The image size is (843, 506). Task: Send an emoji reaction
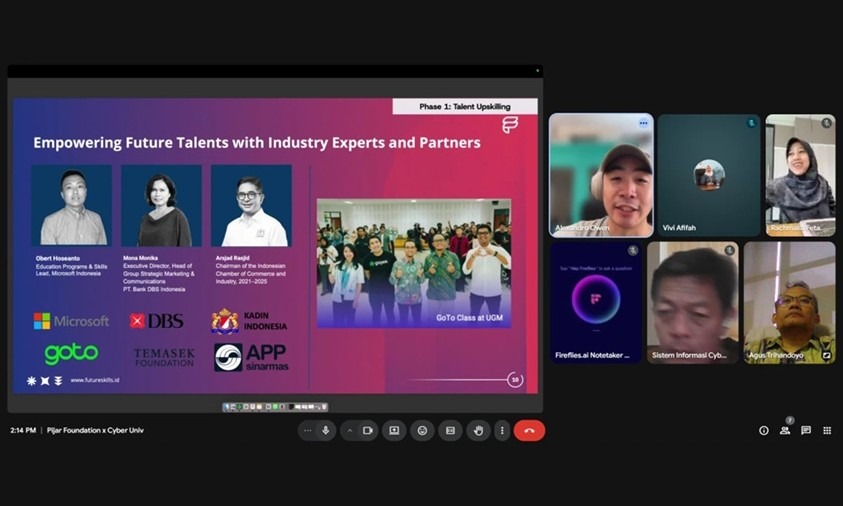coord(422,430)
